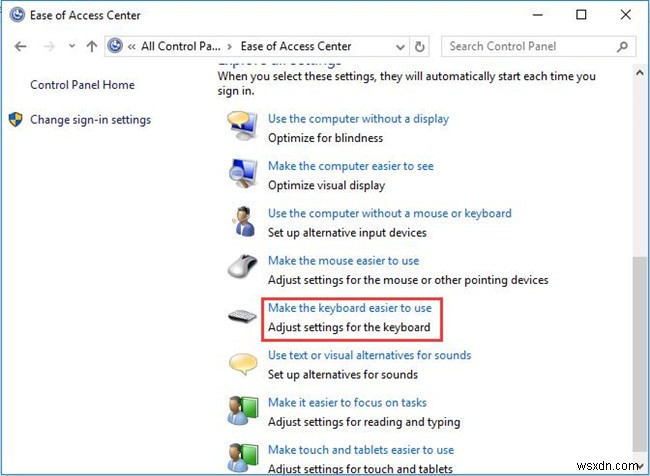Screen dimensions: 650x476
Task: Open Make the mouse easier to use
Action: (343, 260)
